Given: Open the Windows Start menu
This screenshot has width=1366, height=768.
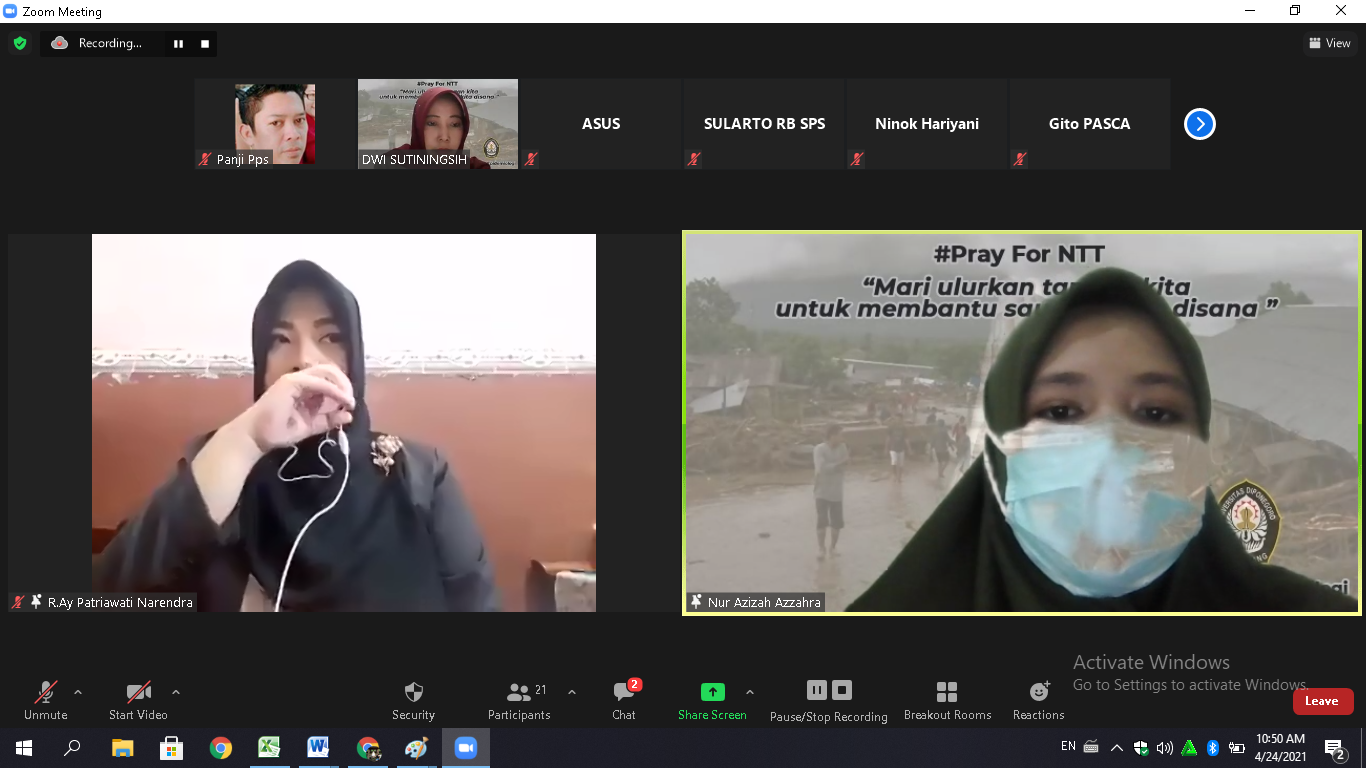Looking at the screenshot, I should 24,748.
